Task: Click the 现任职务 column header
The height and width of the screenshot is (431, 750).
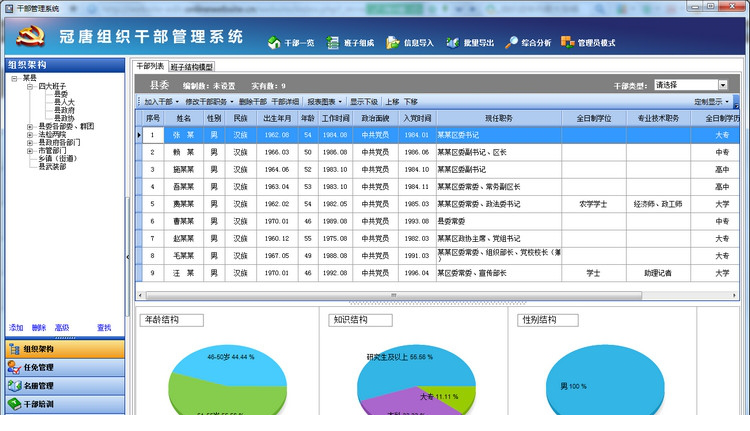Action: (x=499, y=118)
